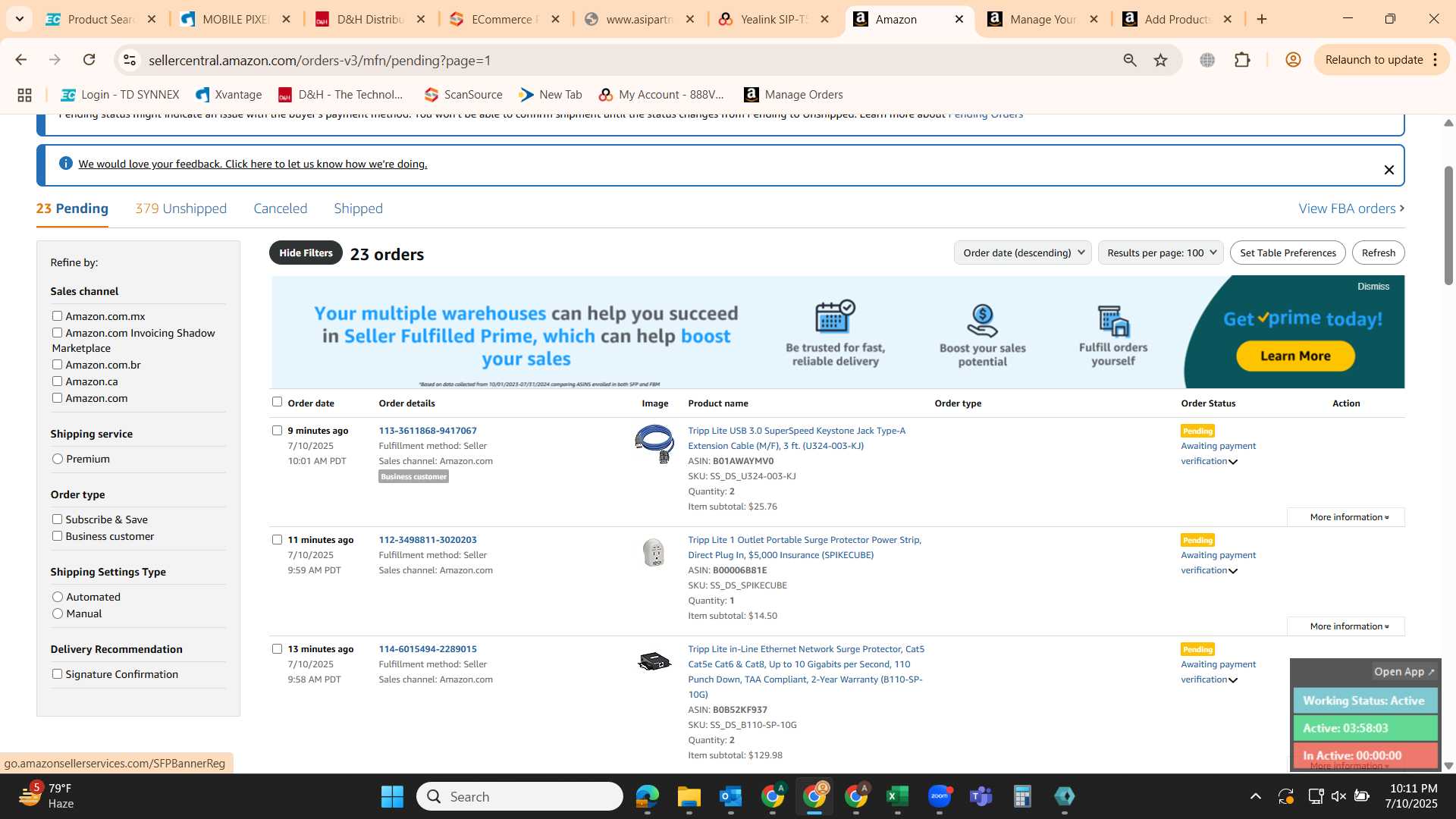The image size is (1456, 819).
Task: Open the Windows Start menu
Action: tap(392, 796)
